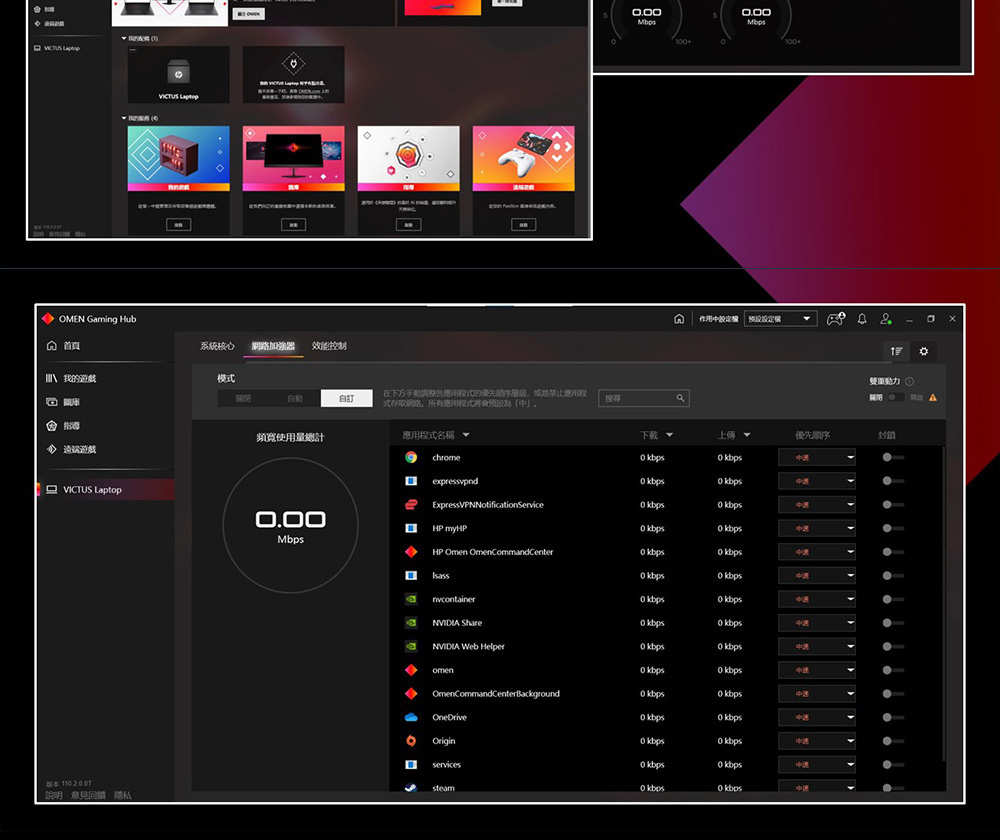The width and height of the screenshot is (1000, 840).
Task: Open priority dropdown for omen
Action: click(x=817, y=670)
